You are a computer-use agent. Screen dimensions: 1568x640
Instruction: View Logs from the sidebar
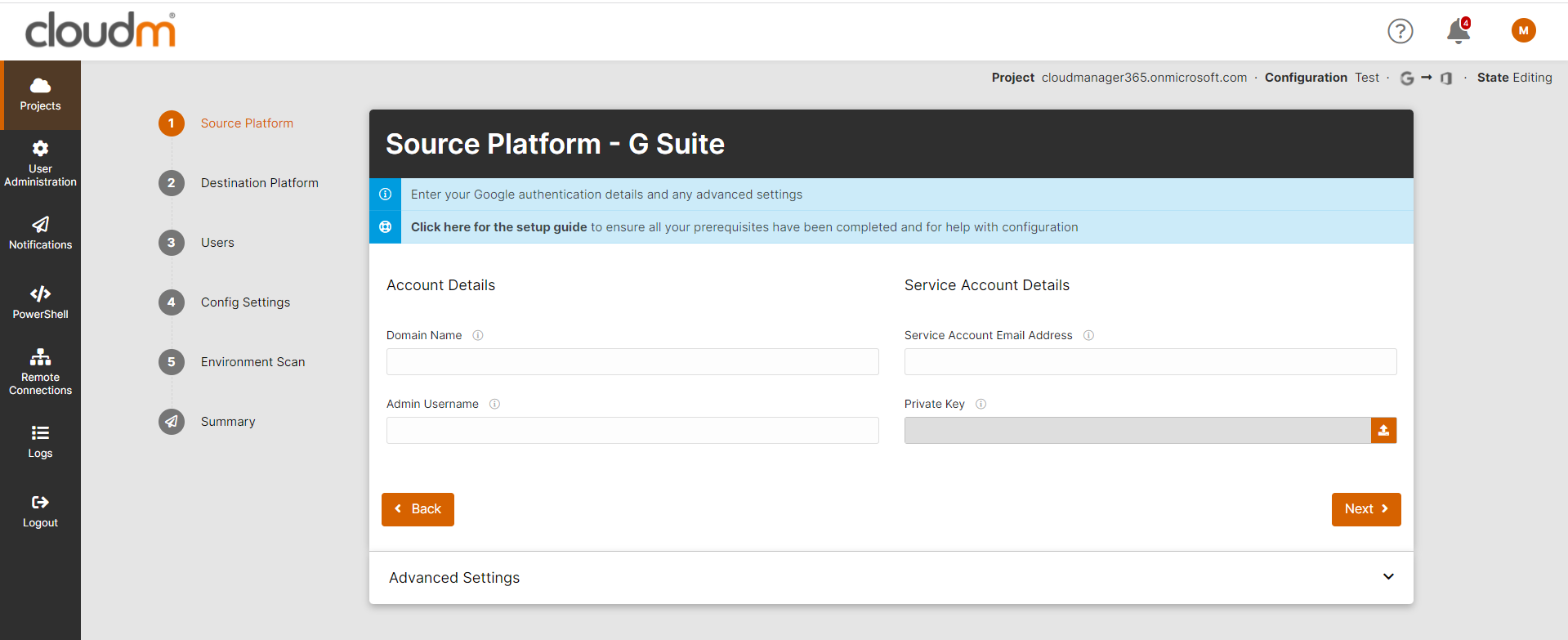point(40,441)
